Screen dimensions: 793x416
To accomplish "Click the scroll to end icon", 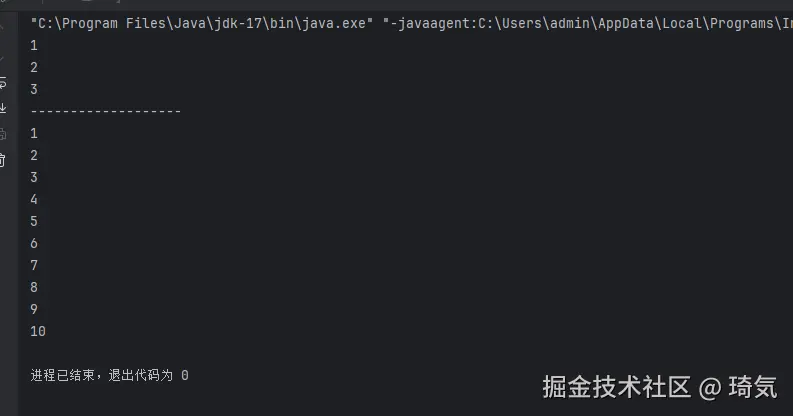I will 3,108.
